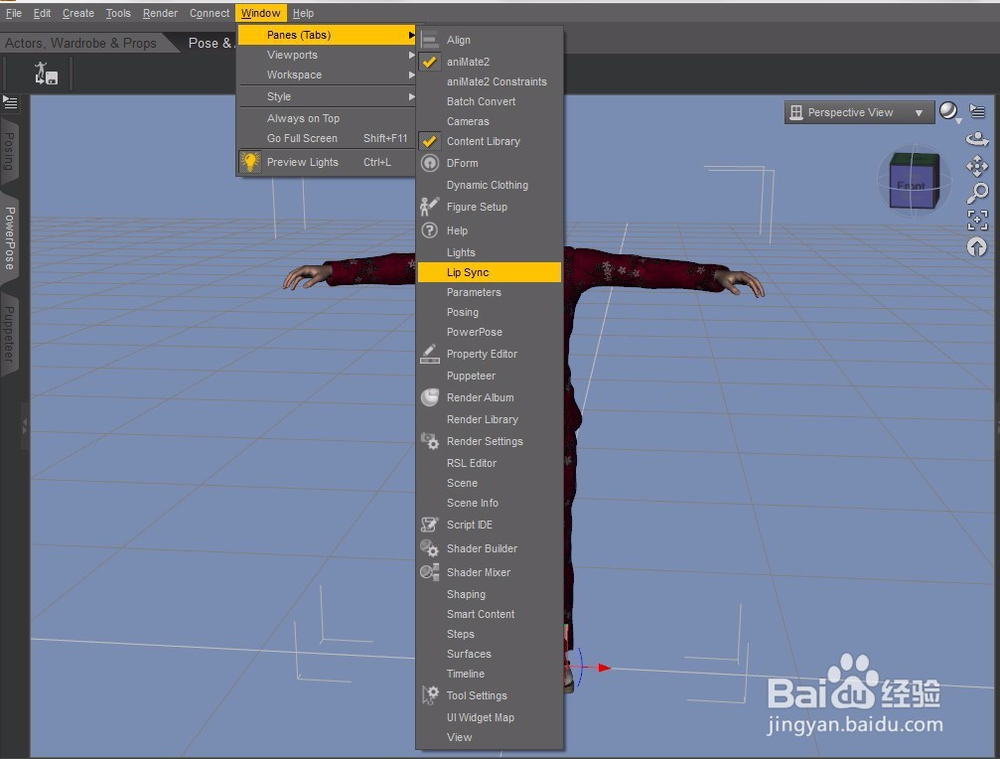Uncheck the Content Library pane checkmark
This screenshot has height=759, width=1000.
click(430, 141)
